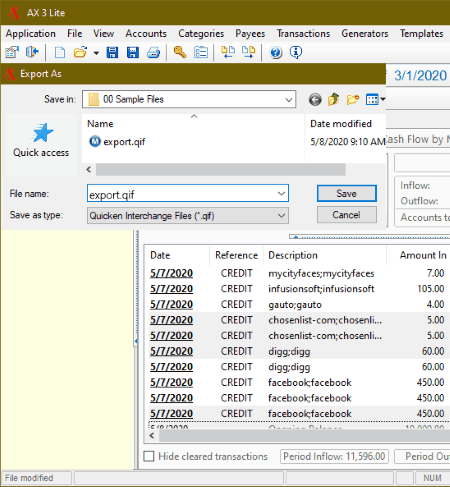This screenshot has height=487, width=450.
Task: Click the Inflow: label in summary panel
Action: [x=415, y=185]
